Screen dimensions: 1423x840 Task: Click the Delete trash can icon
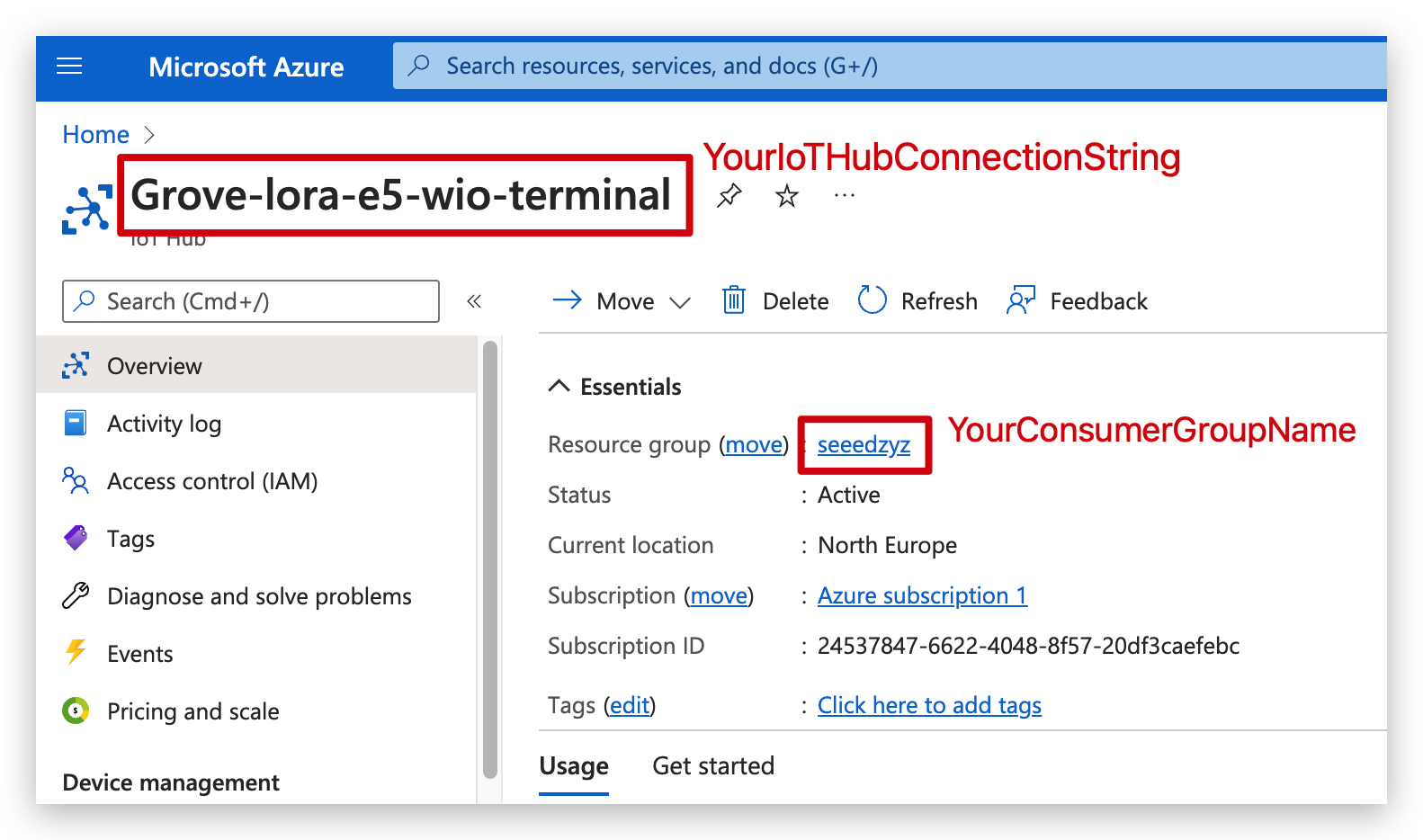(734, 300)
